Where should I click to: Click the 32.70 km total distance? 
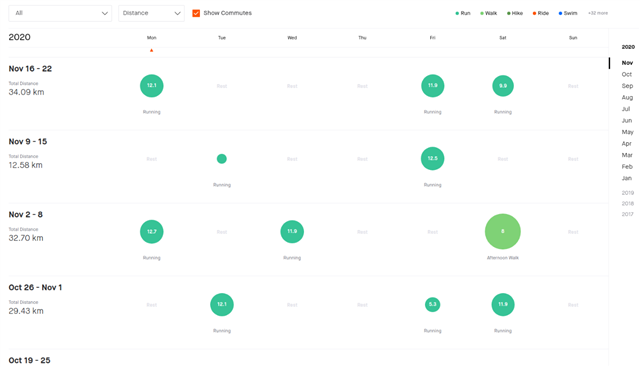click(26, 238)
